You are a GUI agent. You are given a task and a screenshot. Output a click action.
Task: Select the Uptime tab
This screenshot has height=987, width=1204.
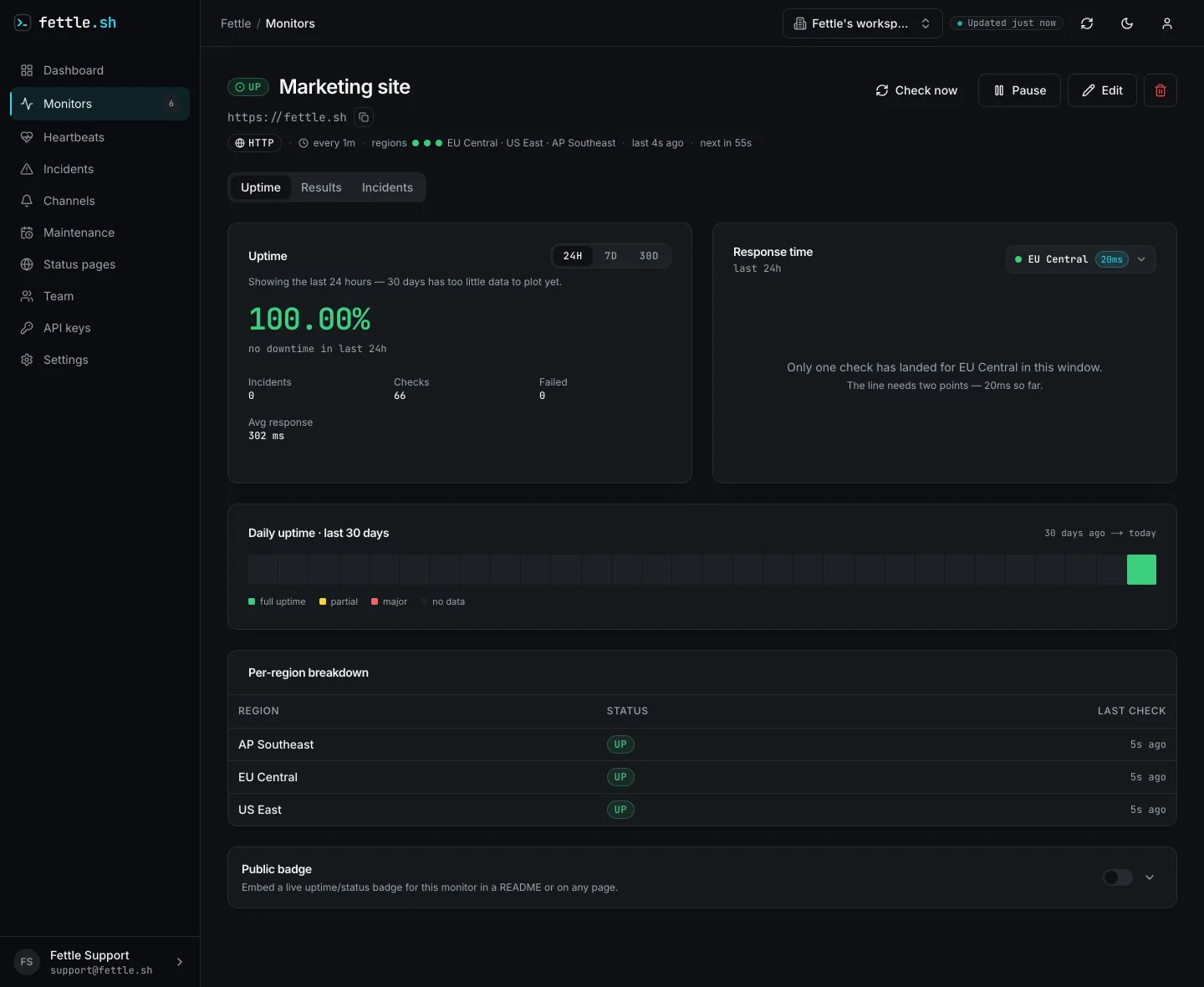[261, 187]
